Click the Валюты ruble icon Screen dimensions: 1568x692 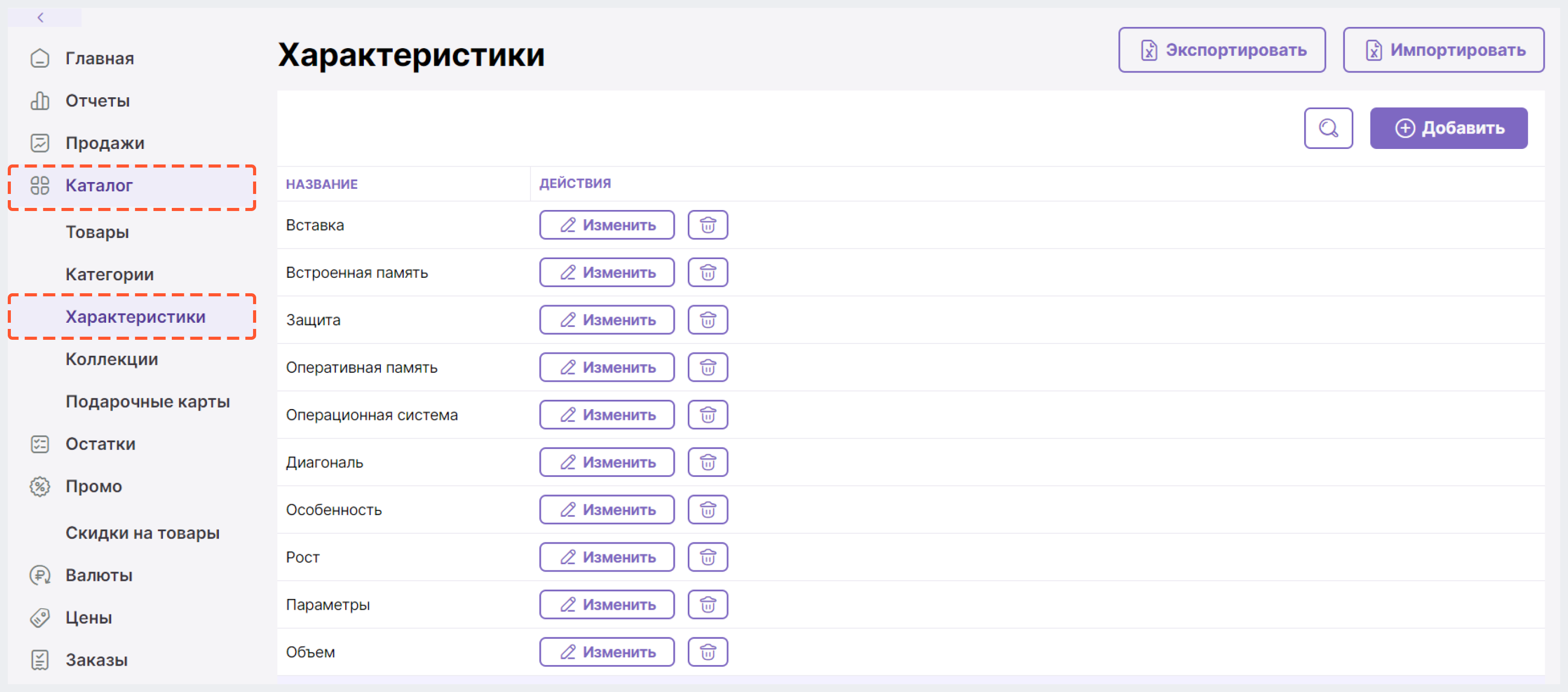pos(39,575)
